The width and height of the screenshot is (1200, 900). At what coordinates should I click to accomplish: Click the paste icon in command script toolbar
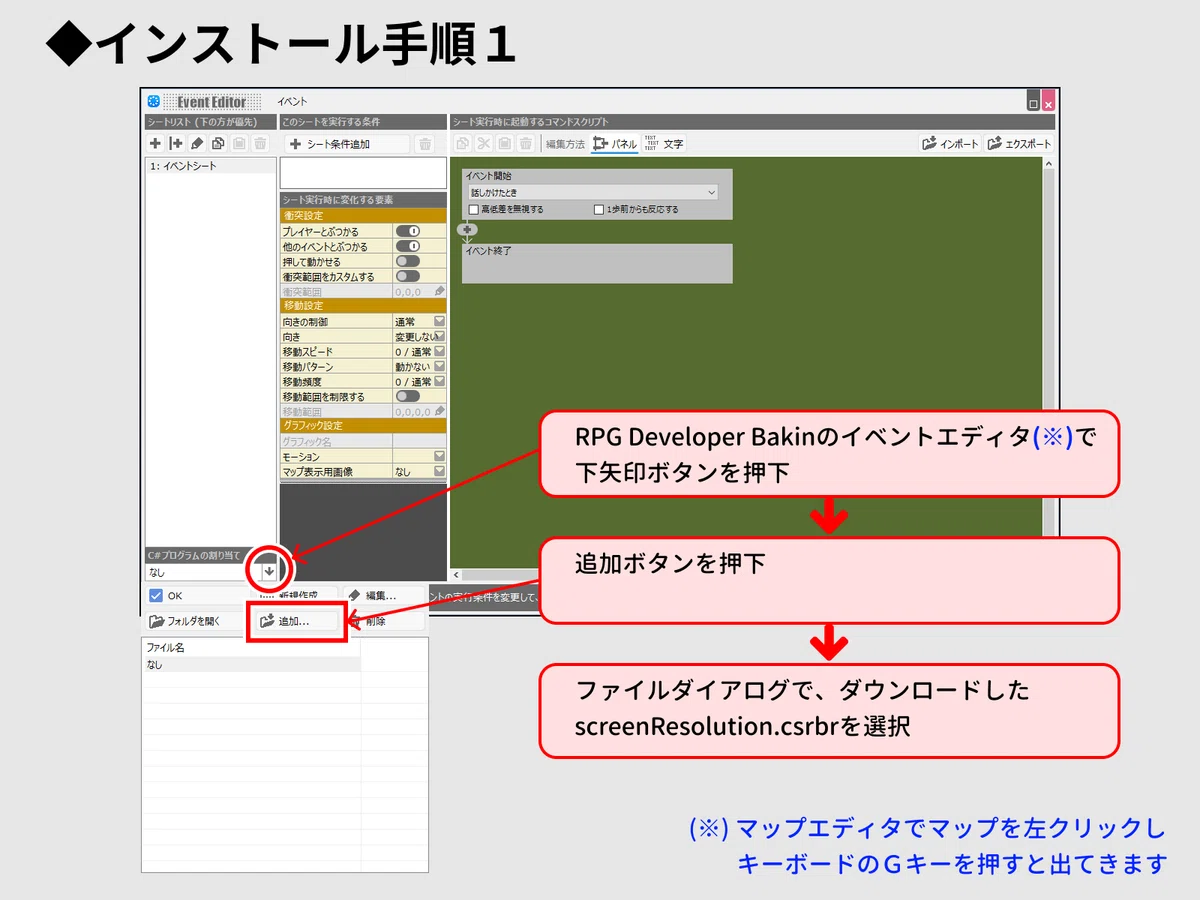pos(505,144)
